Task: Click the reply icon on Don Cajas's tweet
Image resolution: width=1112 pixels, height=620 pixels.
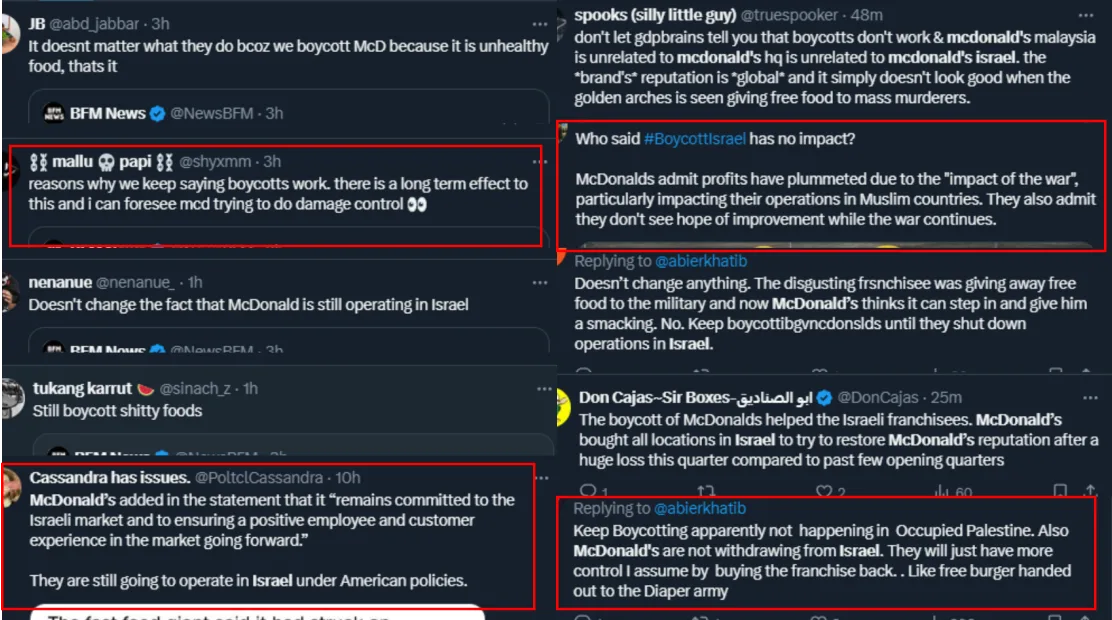Action: tap(587, 491)
